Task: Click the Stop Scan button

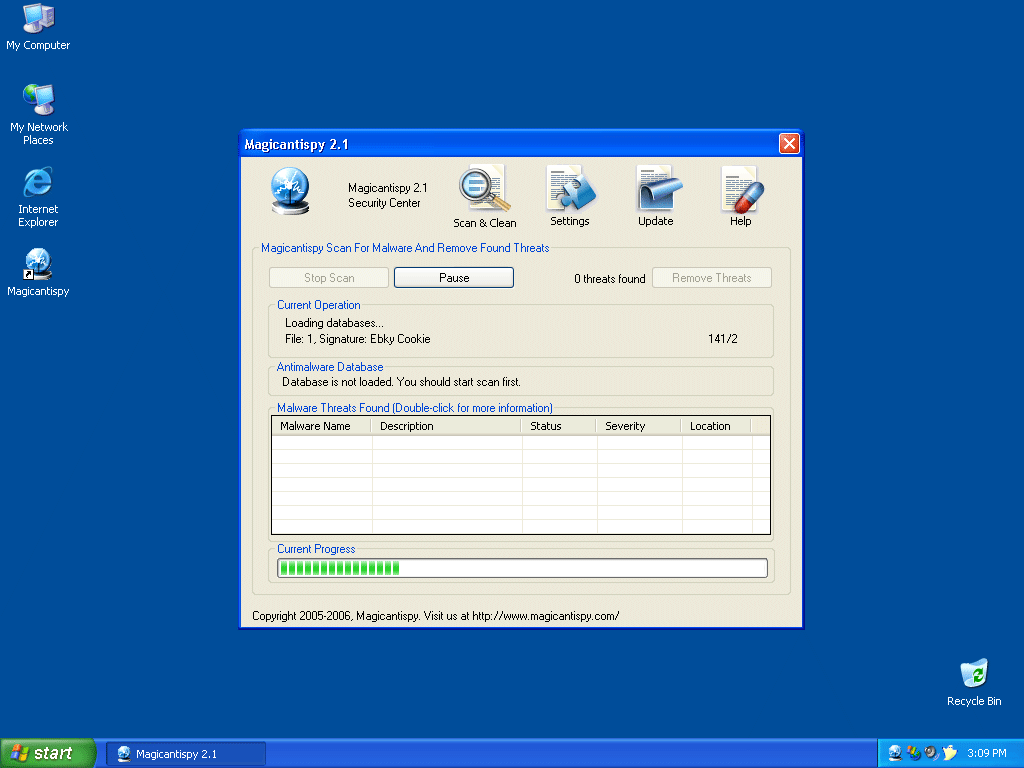Action: click(x=329, y=278)
